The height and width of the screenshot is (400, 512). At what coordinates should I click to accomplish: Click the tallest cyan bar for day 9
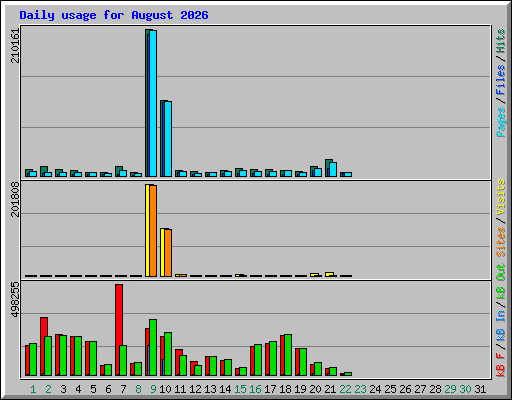point(153,103)
